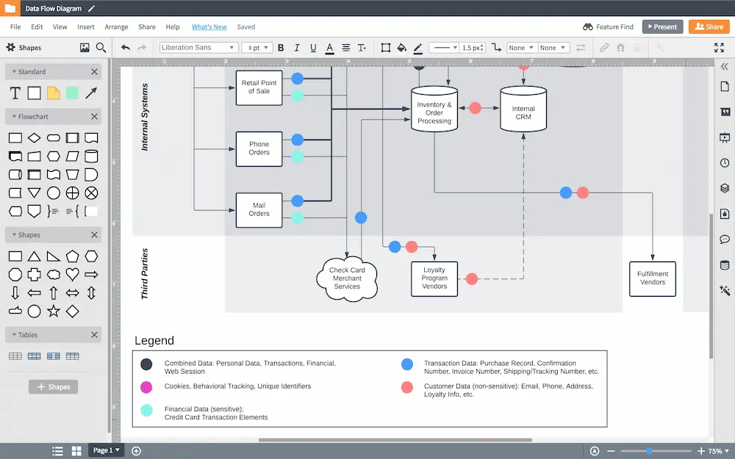
Task: Collapse the Flowchart shapes section
Action: [30, 116]
